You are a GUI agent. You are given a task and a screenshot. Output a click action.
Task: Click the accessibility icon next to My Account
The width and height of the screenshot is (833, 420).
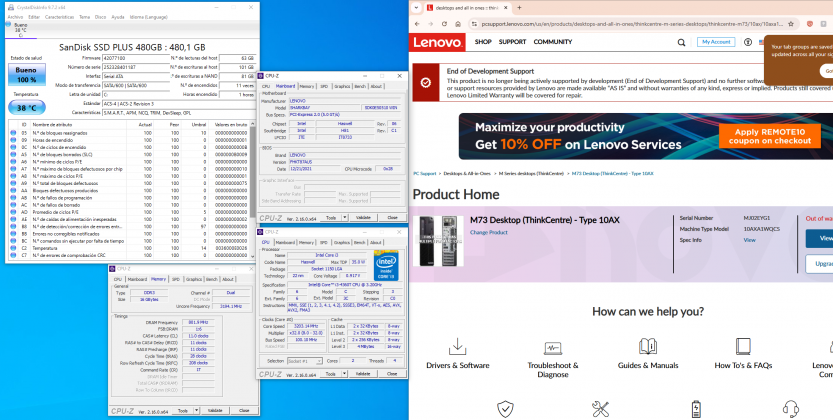[748, 42]
